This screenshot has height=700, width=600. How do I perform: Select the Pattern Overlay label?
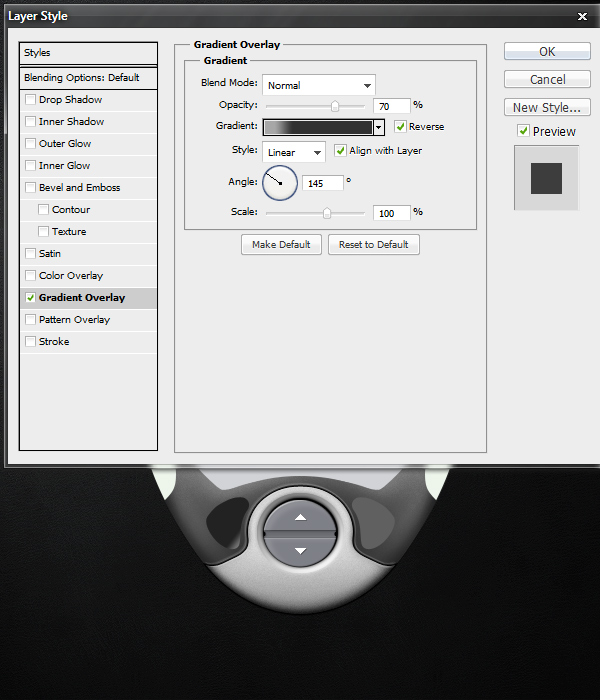(75, 320)
